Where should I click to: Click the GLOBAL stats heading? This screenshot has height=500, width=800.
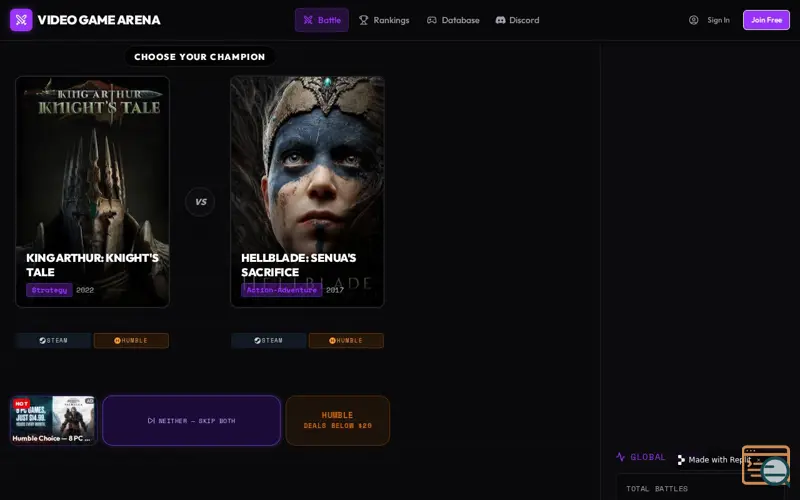pyautogui.click(x=648, y=457)
